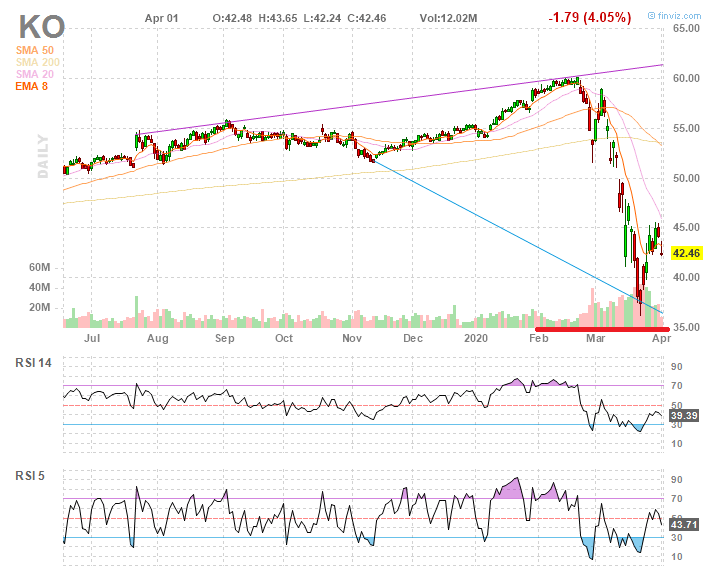This screenshot has height=581, width=727.
Task: Click the Sep month label
Action: 224,338
